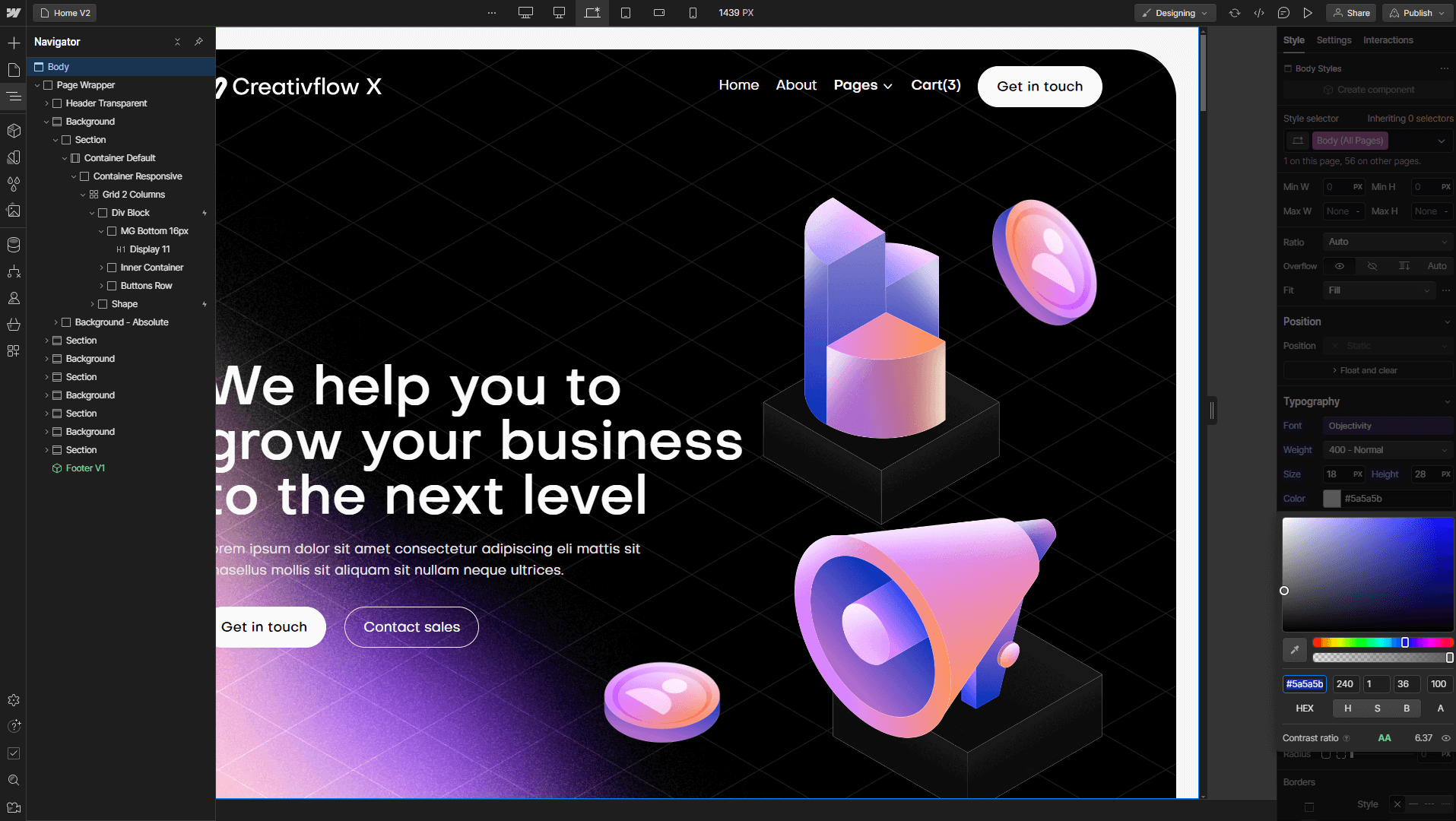Open the Components panel
Viewport: 1456px width, 821px height.
(14, 130)
